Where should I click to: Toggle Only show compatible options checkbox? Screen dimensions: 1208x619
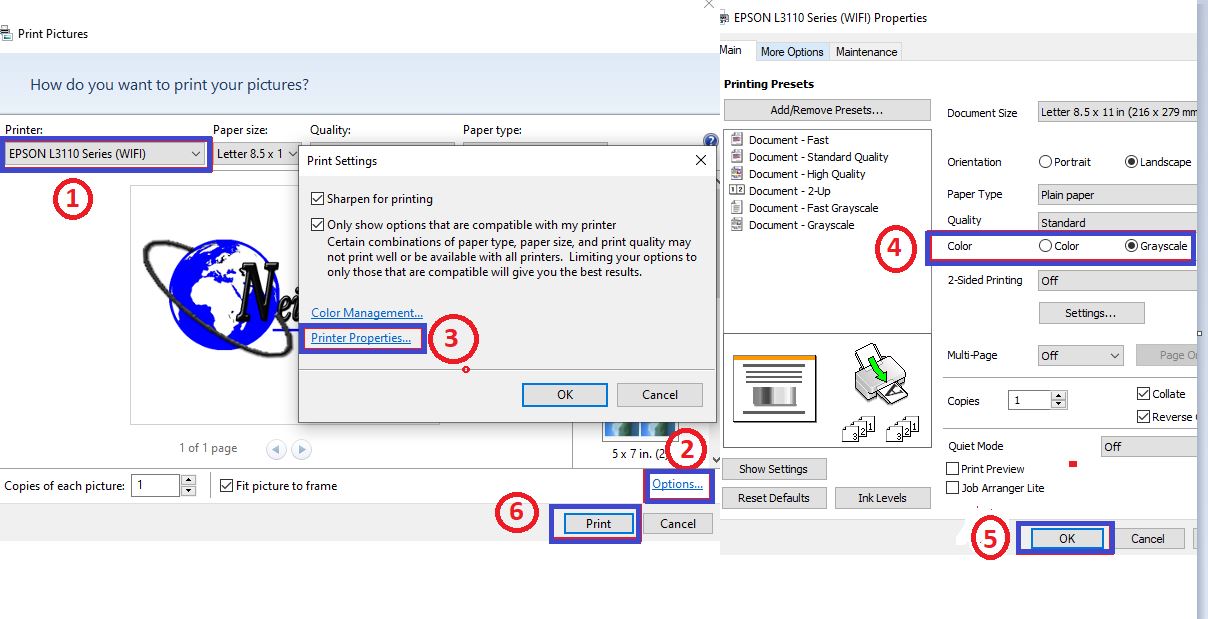(318, 225)
